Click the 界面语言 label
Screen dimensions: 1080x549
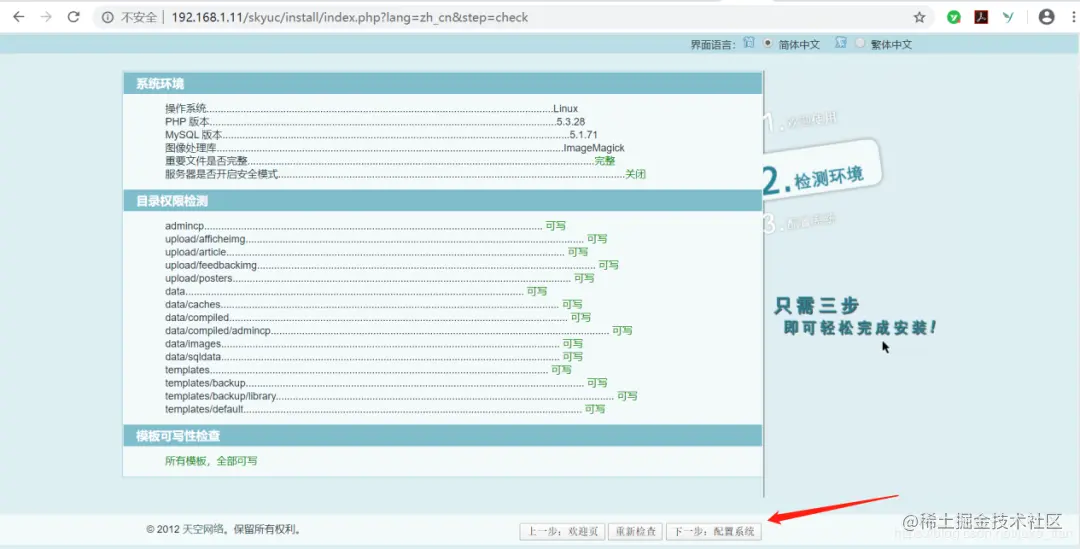point(713,44)
